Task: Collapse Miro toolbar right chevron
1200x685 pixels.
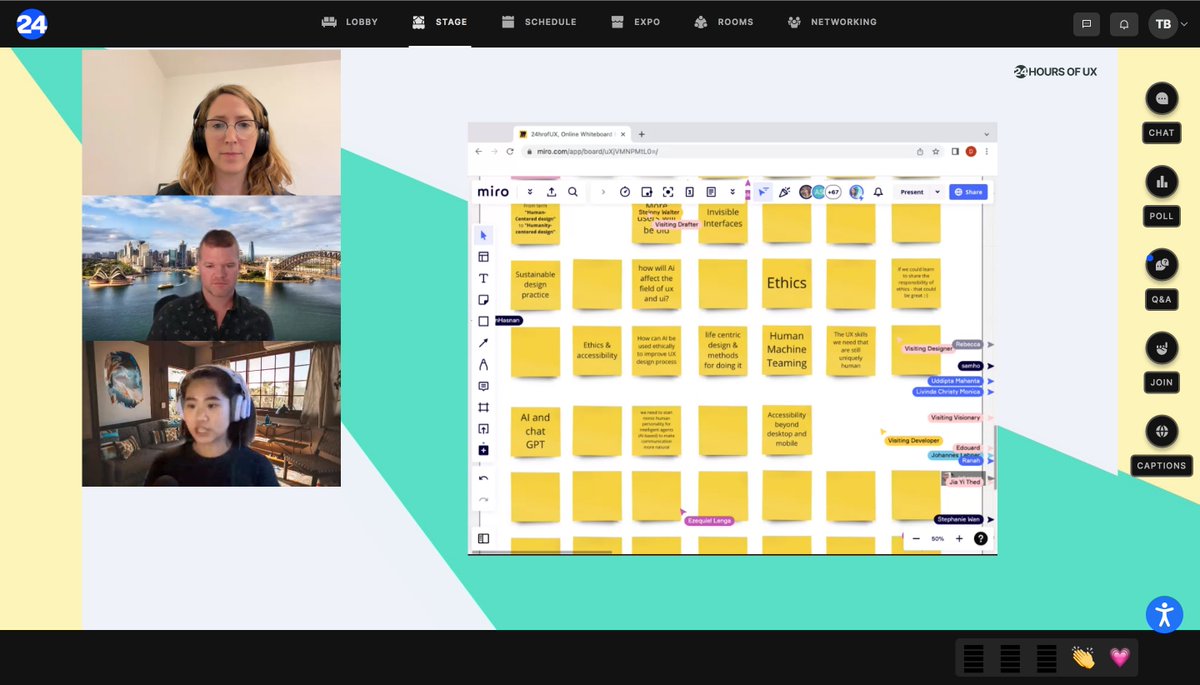Action: tap(603, 191)
